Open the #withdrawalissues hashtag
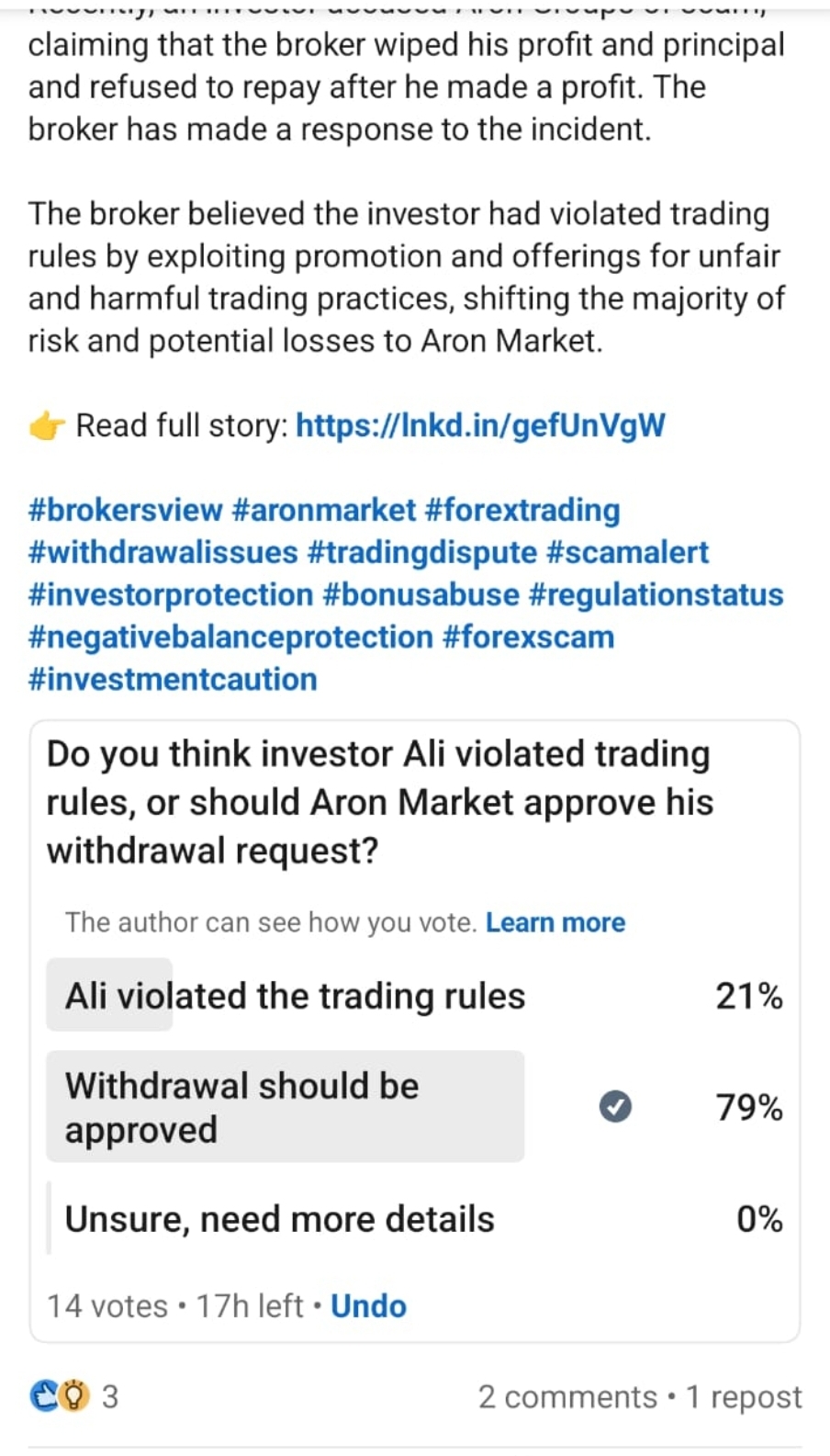Screen dimensions: 830x1456 [x=163, y=552]
